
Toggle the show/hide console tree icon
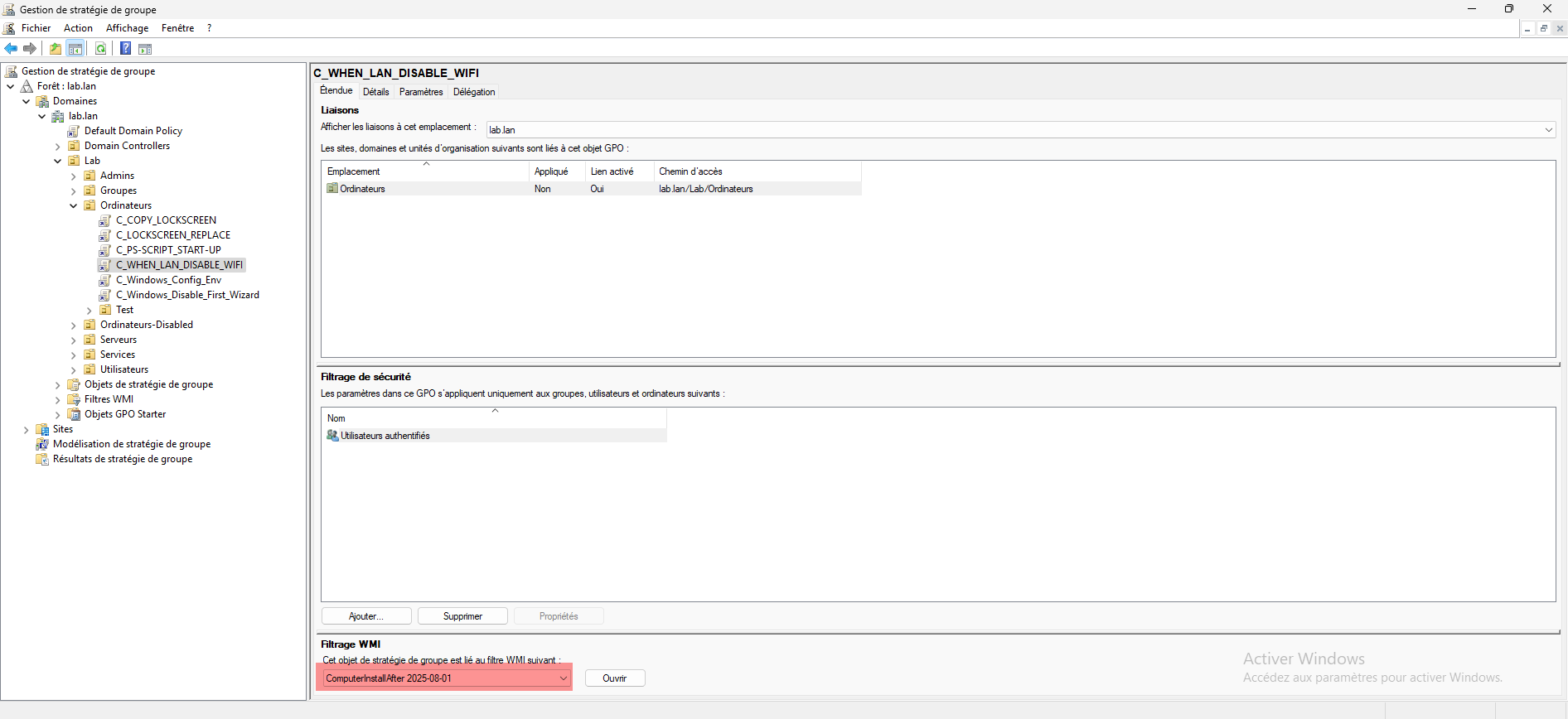pyautogui.click(x=75, y=49)
